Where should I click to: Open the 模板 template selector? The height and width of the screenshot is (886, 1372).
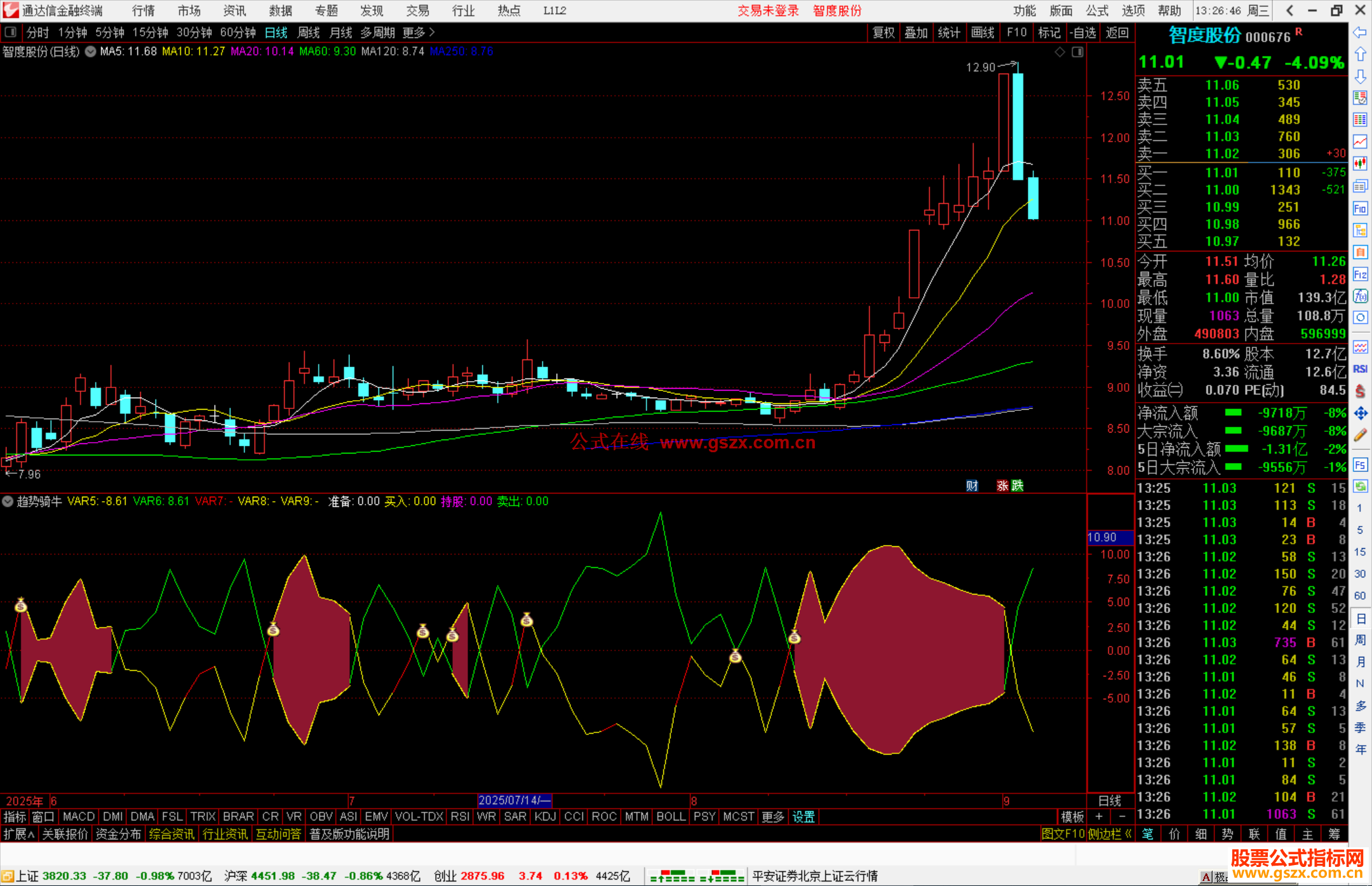(x=1073, y=817)
